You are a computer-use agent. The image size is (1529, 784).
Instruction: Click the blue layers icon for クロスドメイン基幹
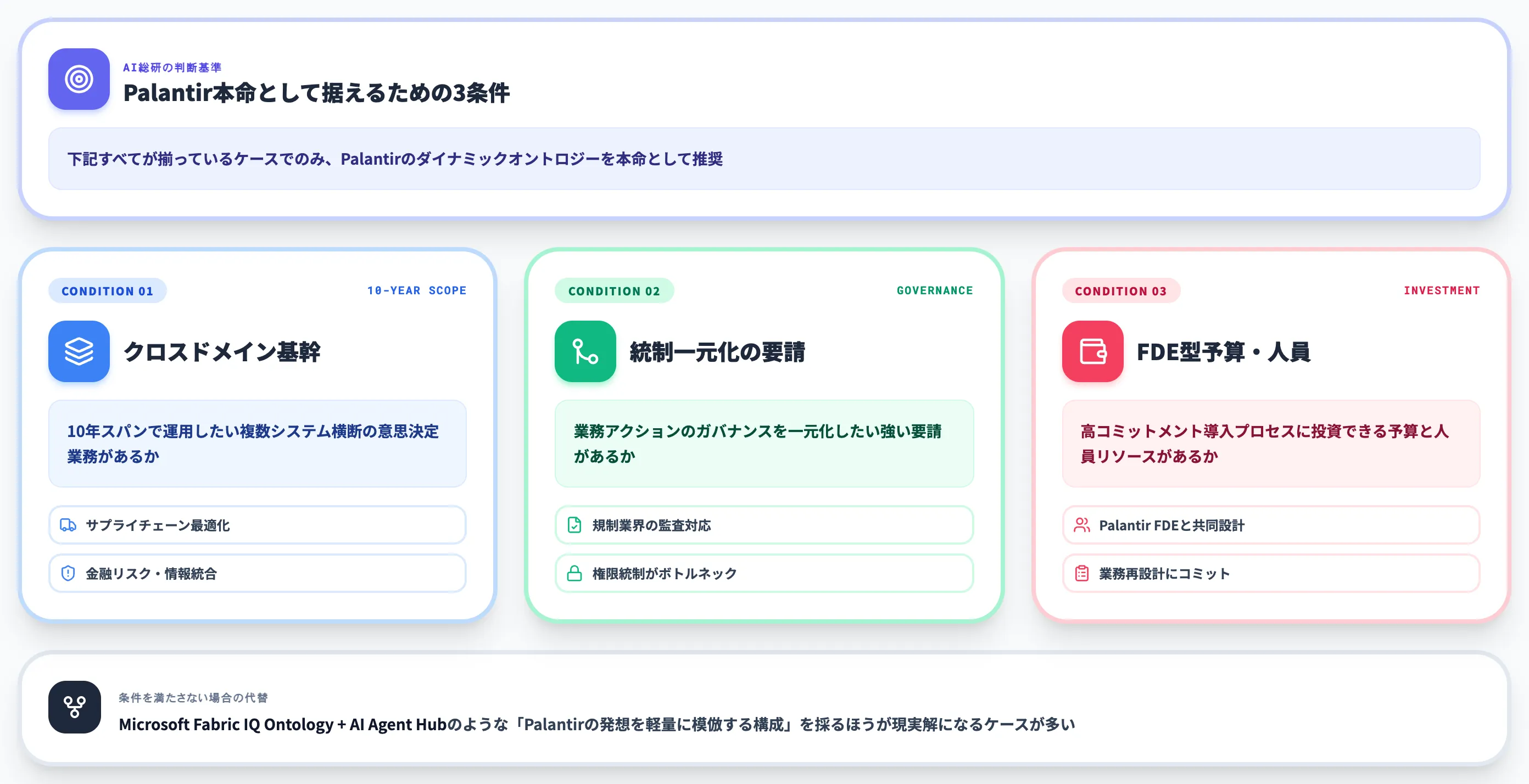pos(79,351)
